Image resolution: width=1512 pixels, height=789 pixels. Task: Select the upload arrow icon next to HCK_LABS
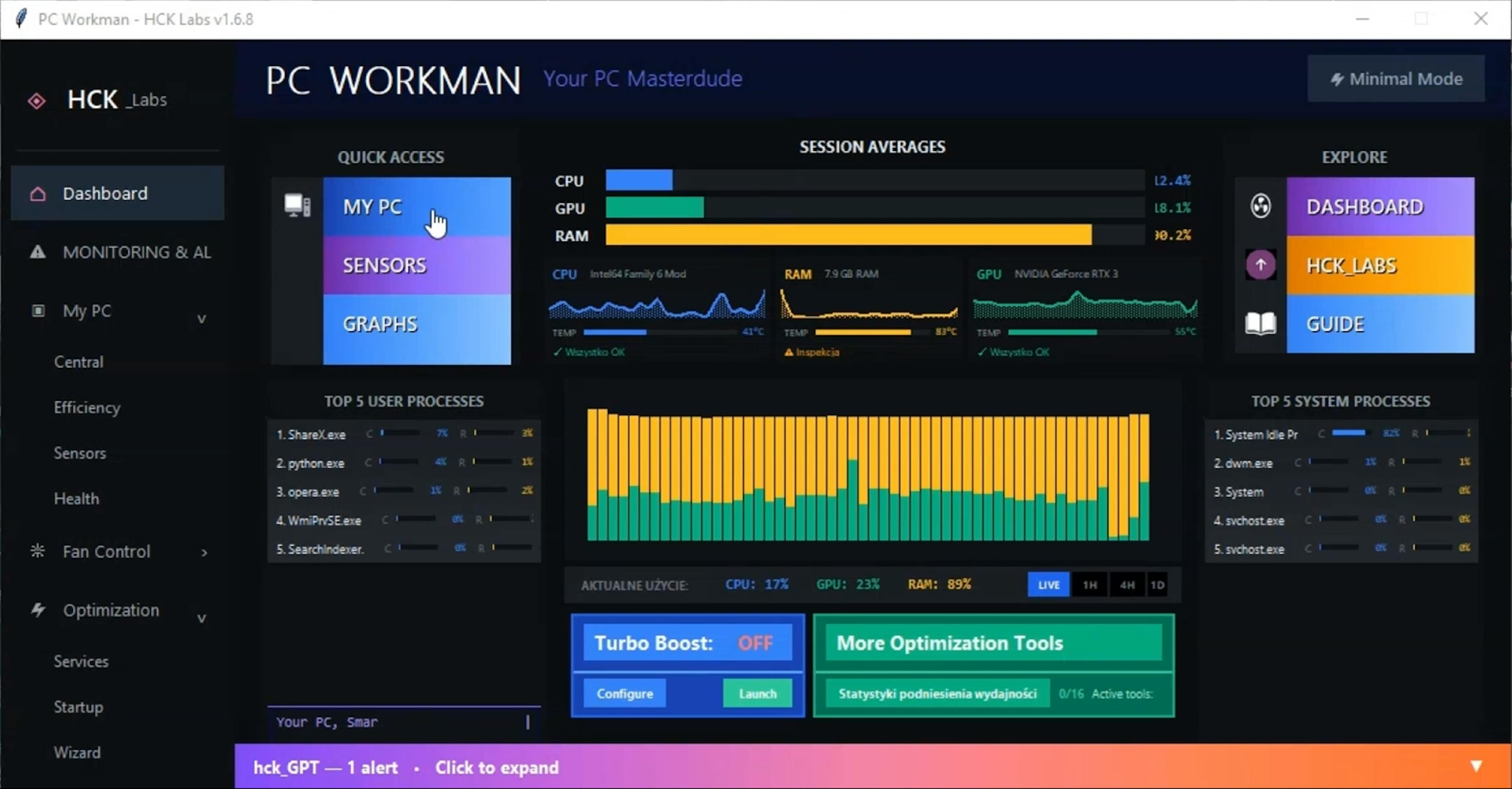pyautogui.click(x=1260, y=265)
